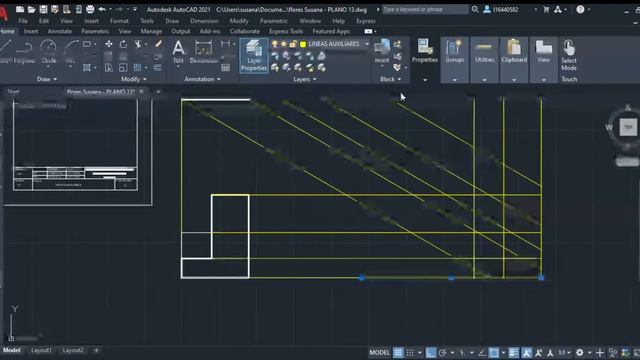640x360 pixels.
Task: Click the search keyword input field
Action: point(425,9)
